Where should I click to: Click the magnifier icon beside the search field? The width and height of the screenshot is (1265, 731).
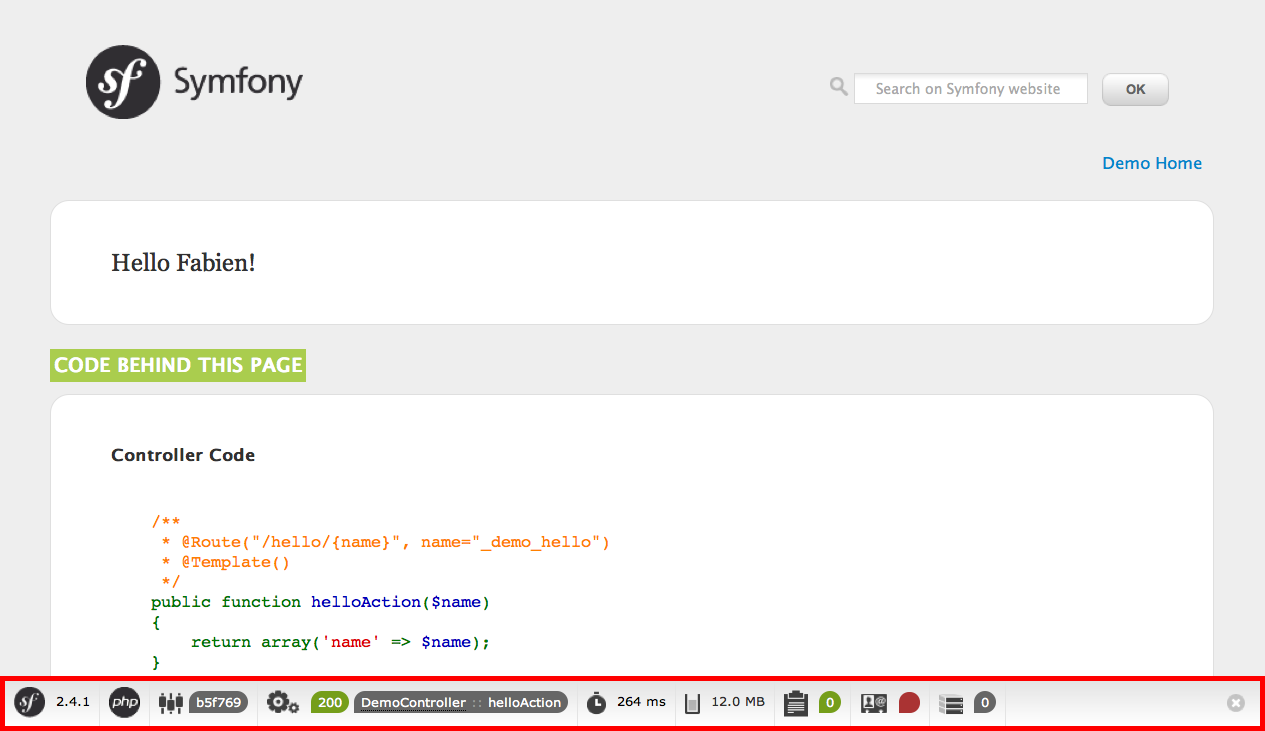click(839, 87)
